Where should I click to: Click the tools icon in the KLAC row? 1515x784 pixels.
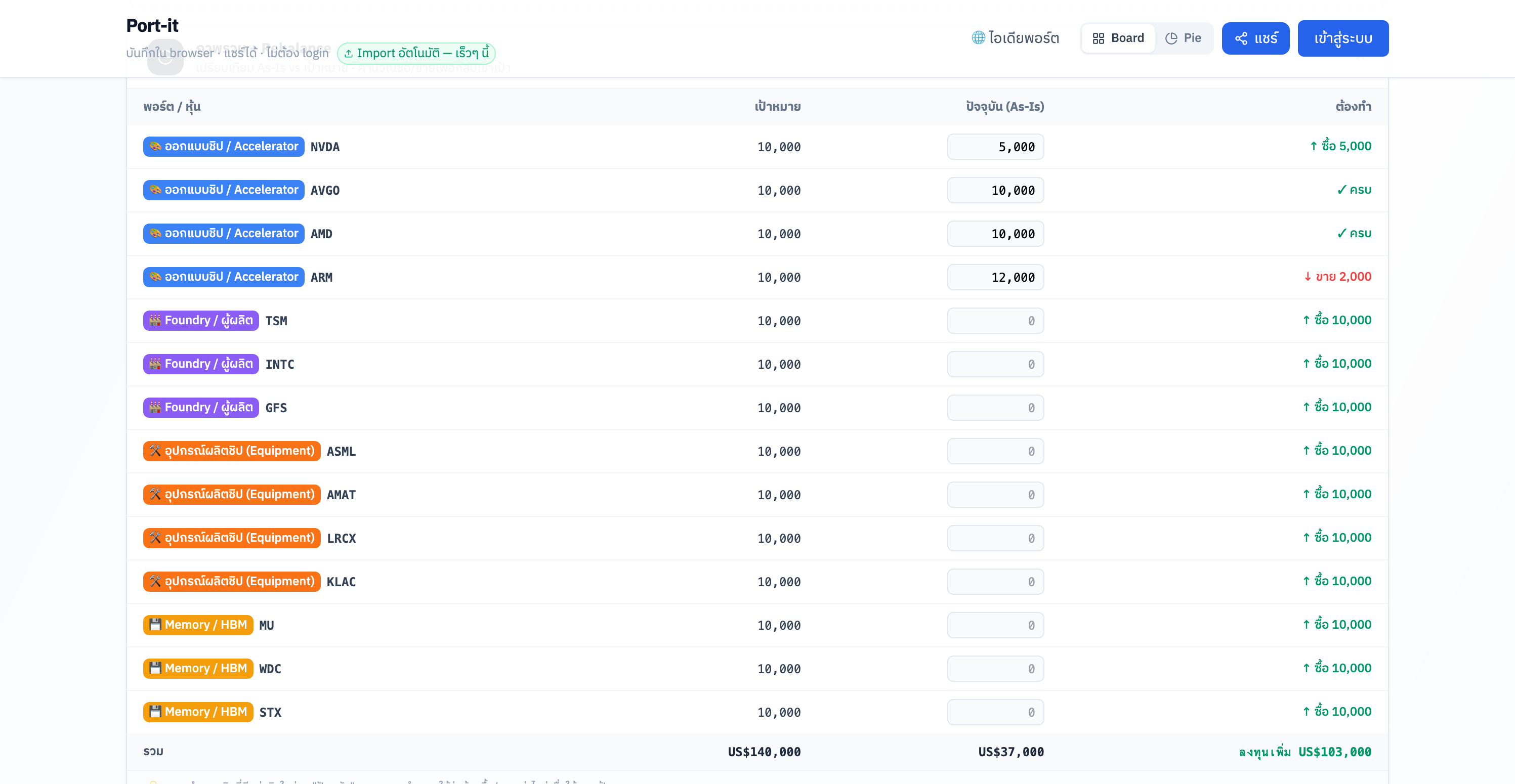[155, 581]
